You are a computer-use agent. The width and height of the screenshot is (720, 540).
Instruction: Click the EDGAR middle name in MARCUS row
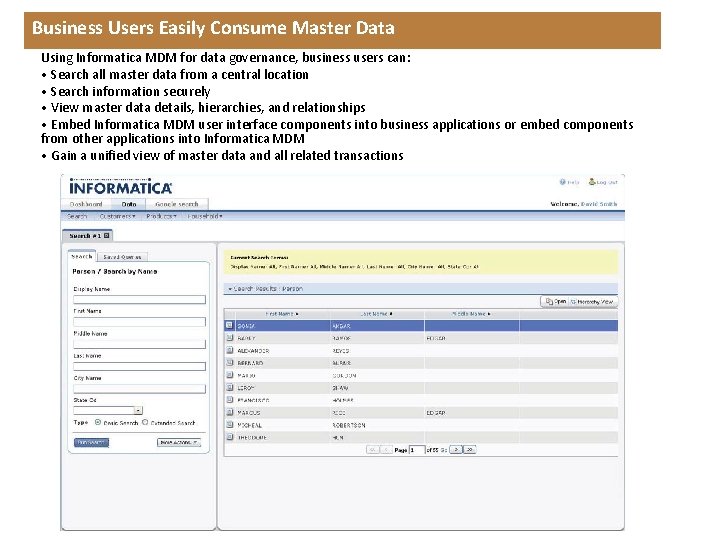point(435,413)
